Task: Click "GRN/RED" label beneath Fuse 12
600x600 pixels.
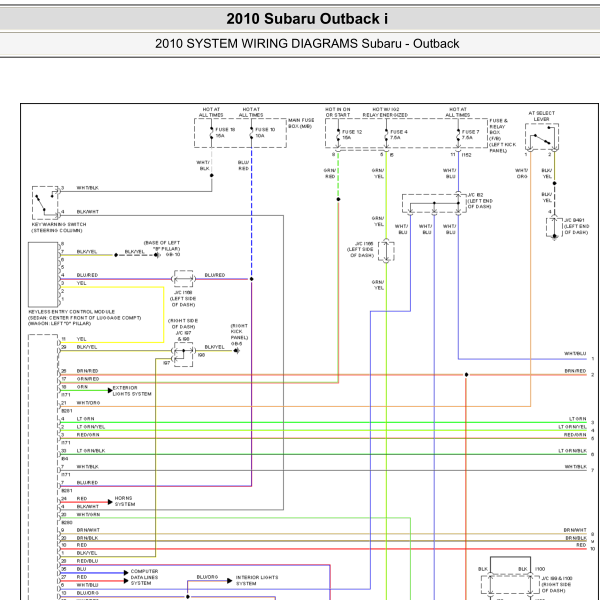Action: [329, 173]
